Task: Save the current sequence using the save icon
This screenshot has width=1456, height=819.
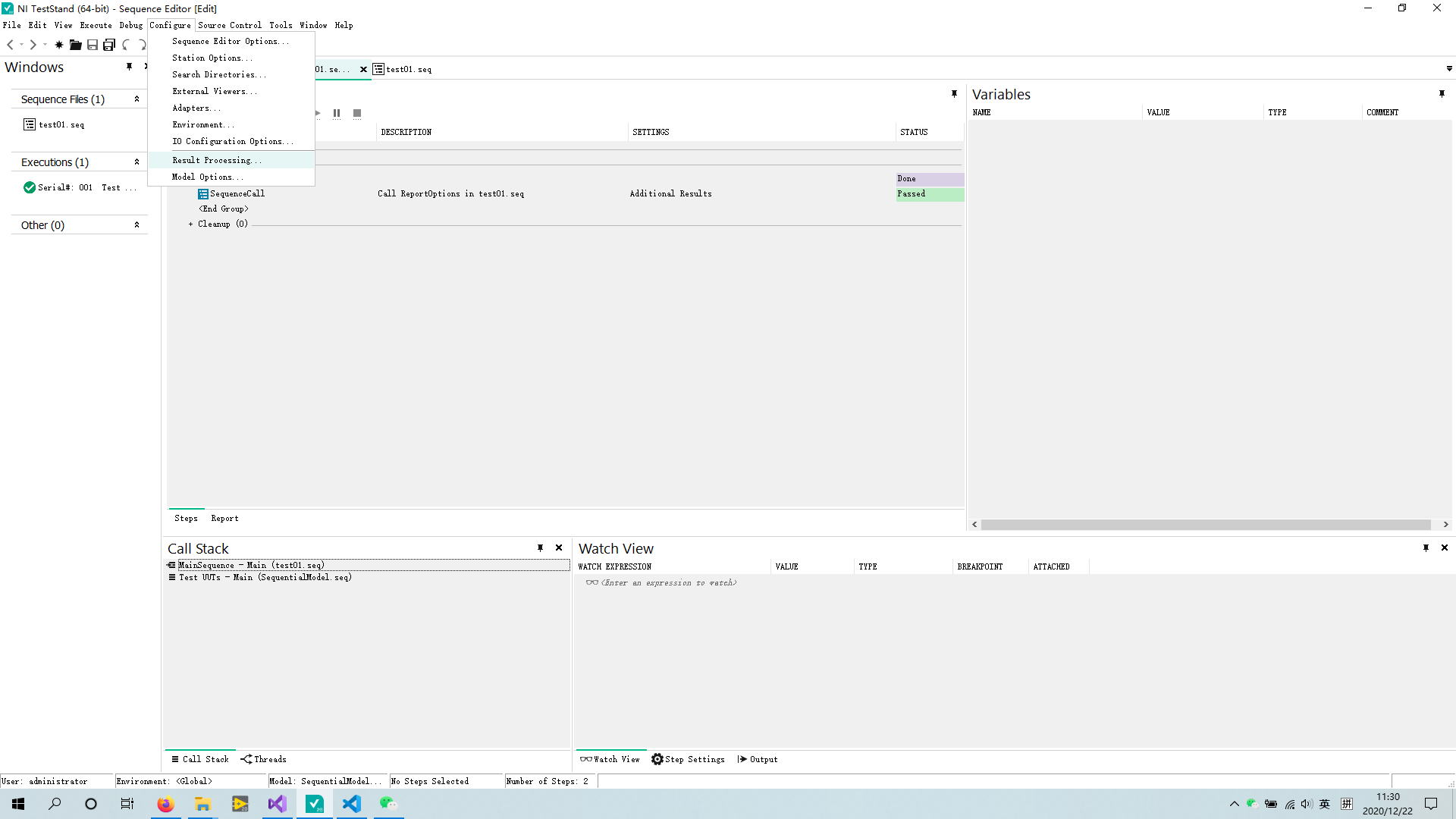Action: coord(92,45)
